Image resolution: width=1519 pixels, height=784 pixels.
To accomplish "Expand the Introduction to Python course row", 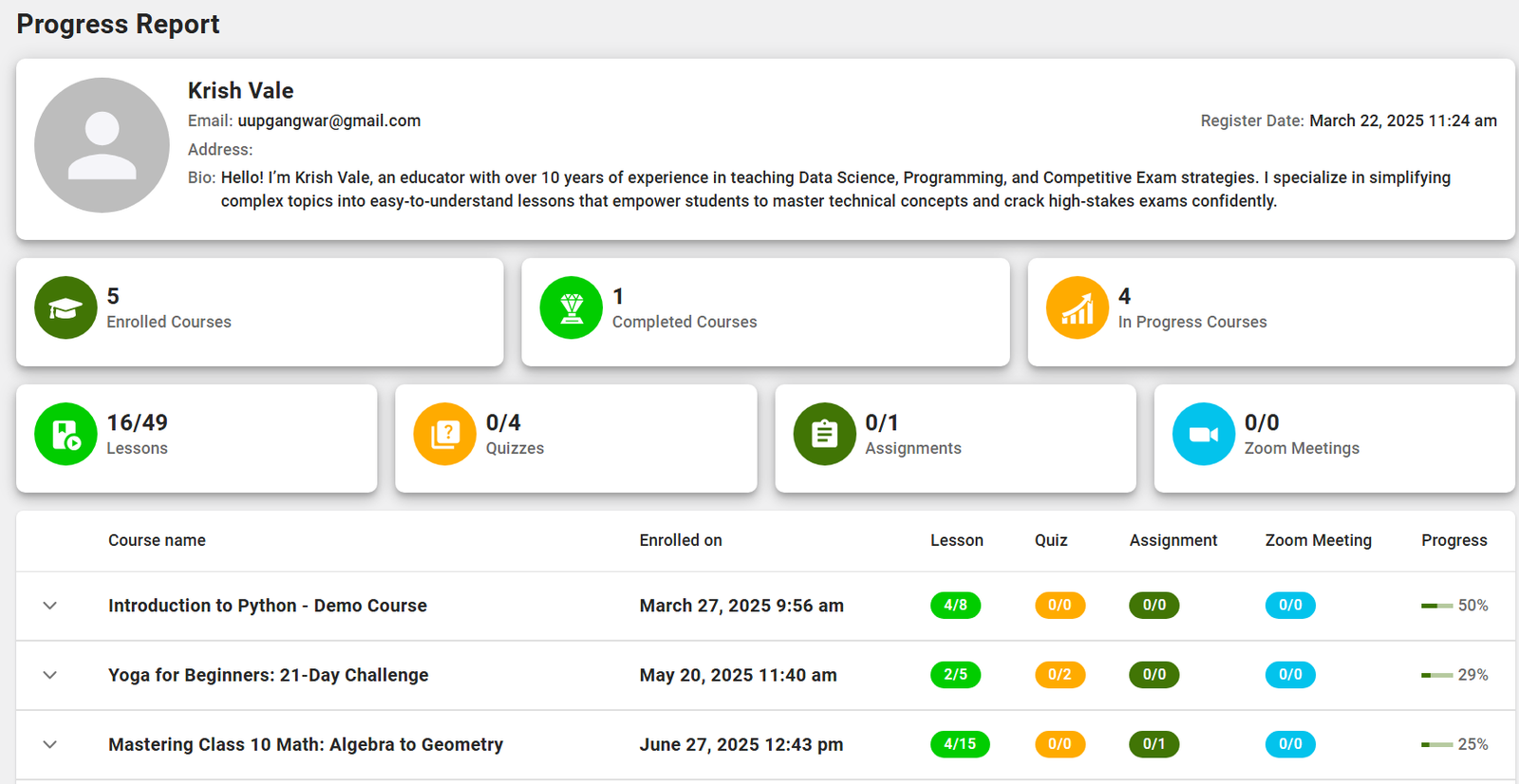I will click(x=50, y=606).
